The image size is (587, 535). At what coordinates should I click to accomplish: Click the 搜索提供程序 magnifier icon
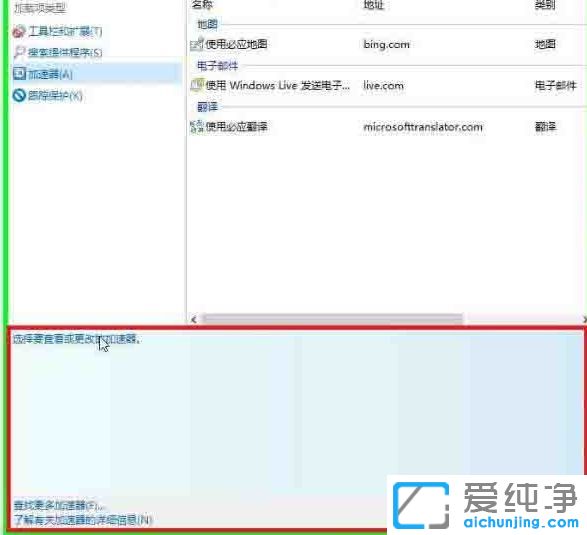(19, 52)
